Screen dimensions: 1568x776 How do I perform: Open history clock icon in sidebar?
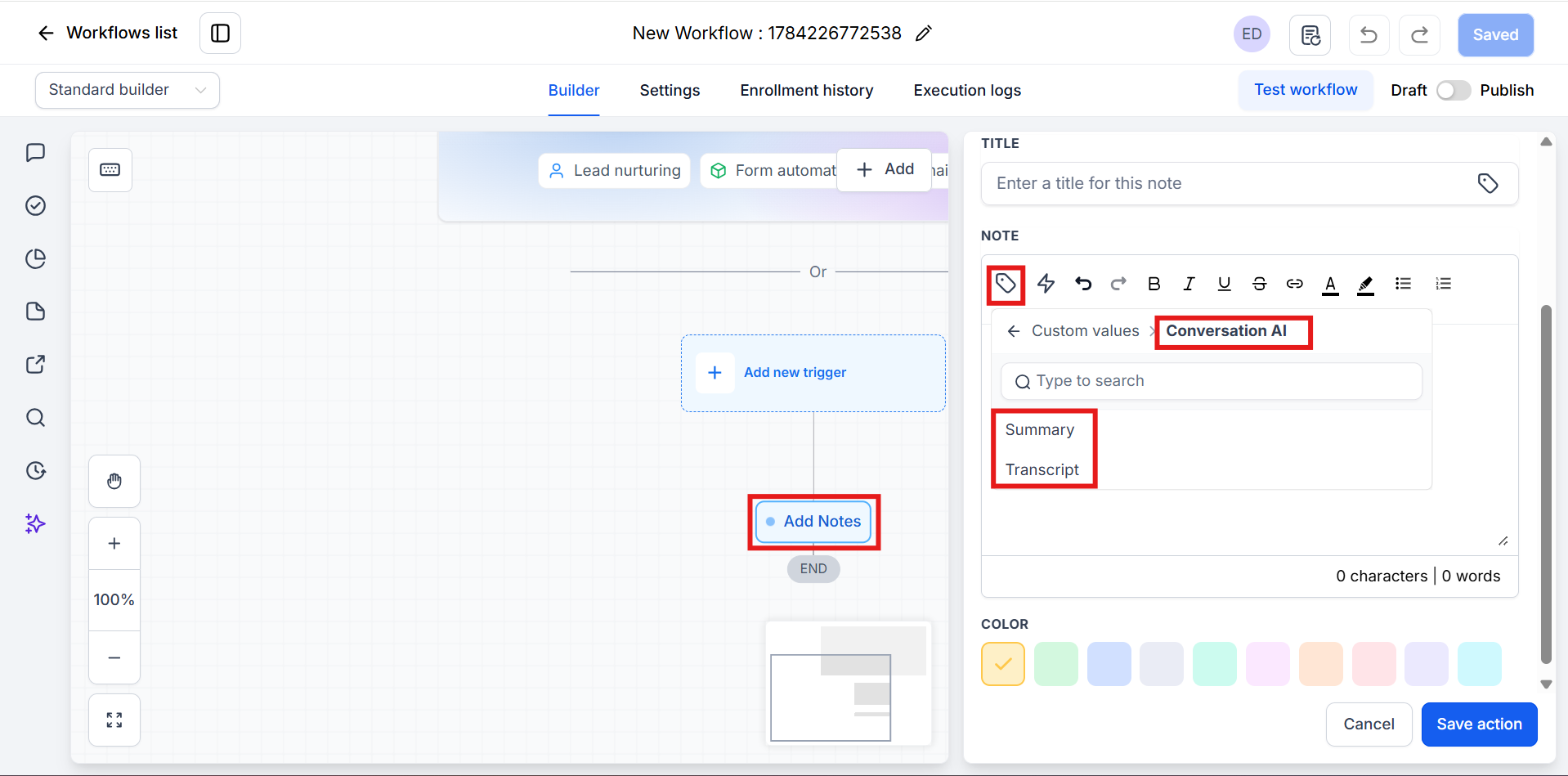click(x=35, y=471)
